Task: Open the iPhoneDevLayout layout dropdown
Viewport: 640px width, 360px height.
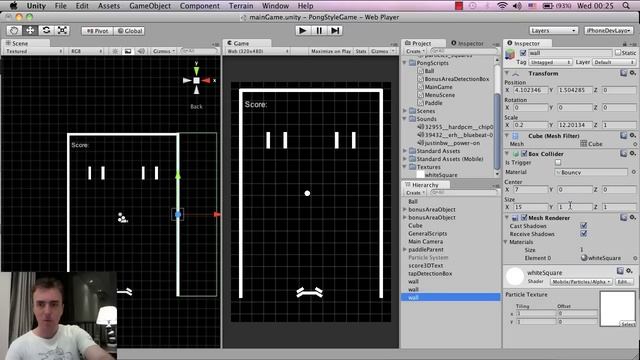Action: [609, 31]
